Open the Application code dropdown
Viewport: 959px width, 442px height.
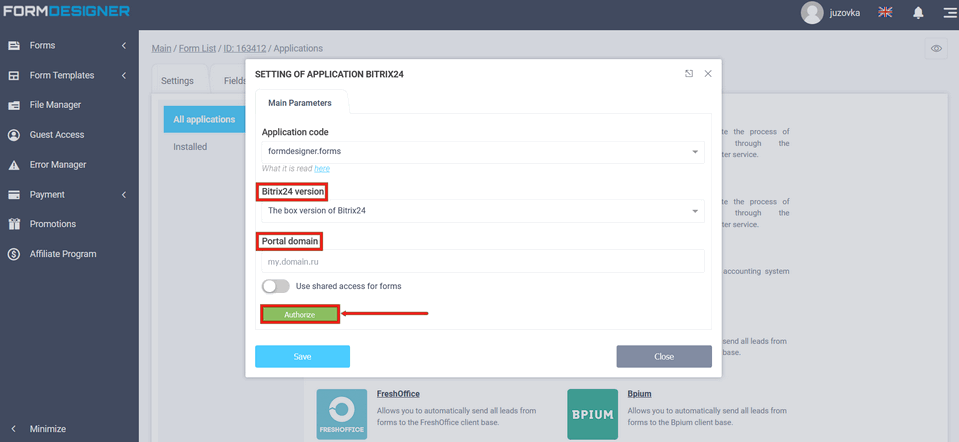(483, 152)
